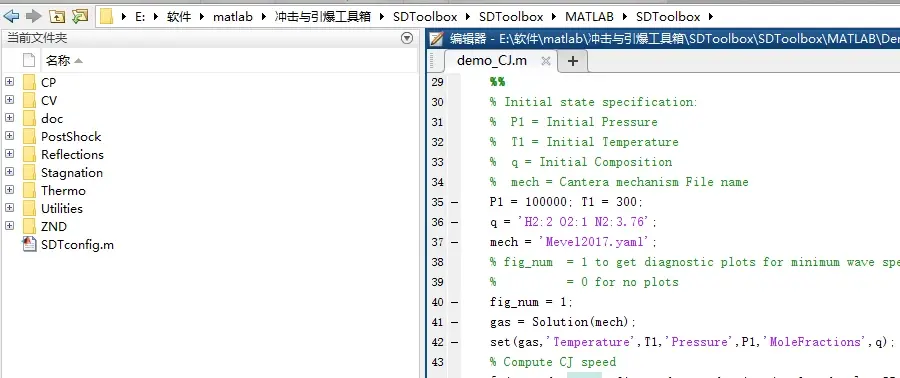Set breakpoint on line 35
The image size is (900, 378).
click(x=454, y=202)
